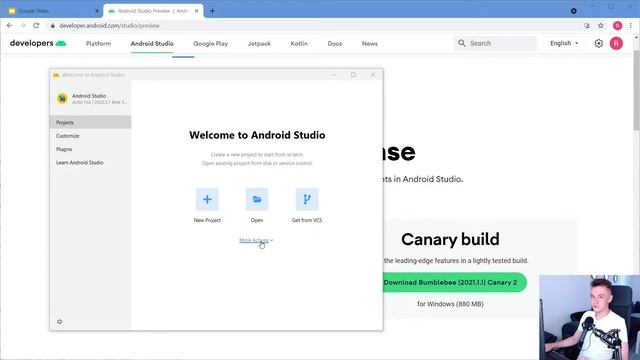The height and width of the screenshot is (360, 640).
Task: Reload the developer.android.com page
Action: click(36, 25)
